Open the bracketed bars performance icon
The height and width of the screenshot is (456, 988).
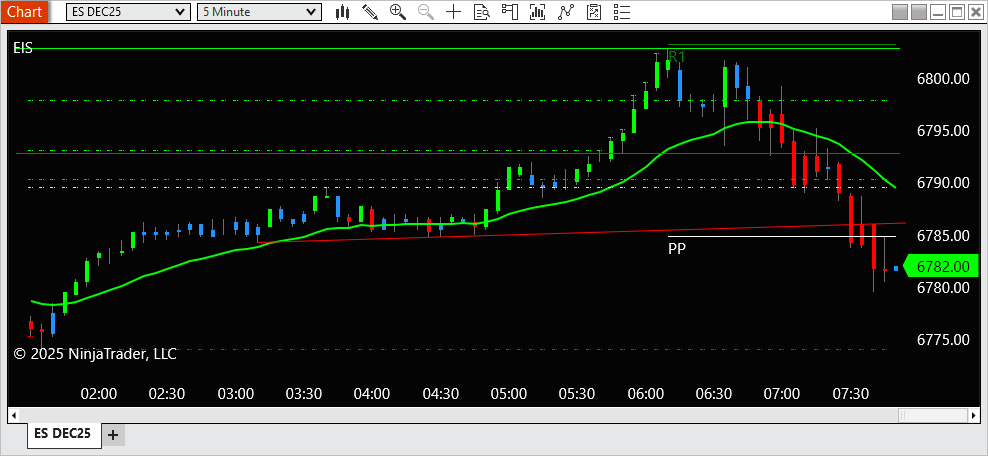pyautogui.click(x=537, y=11)
